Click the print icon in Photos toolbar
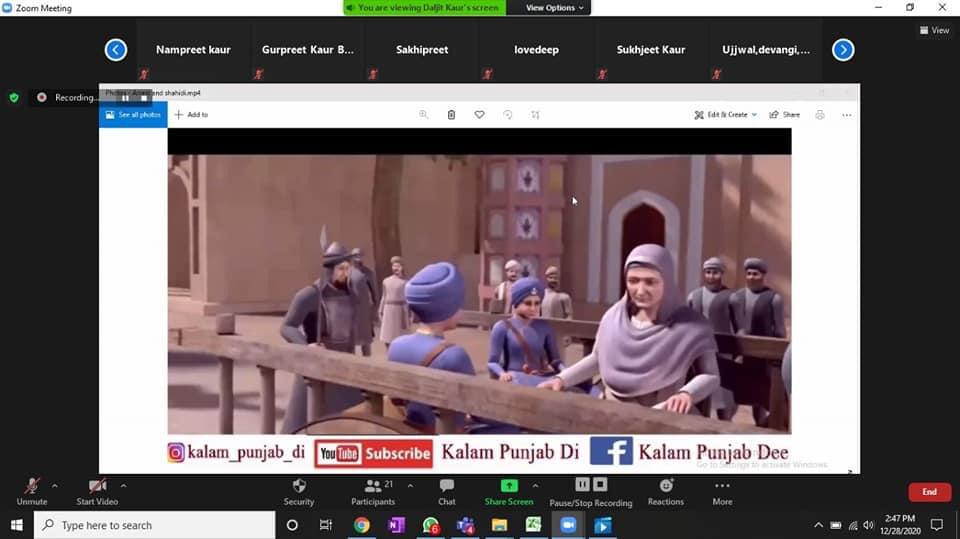 820,115
